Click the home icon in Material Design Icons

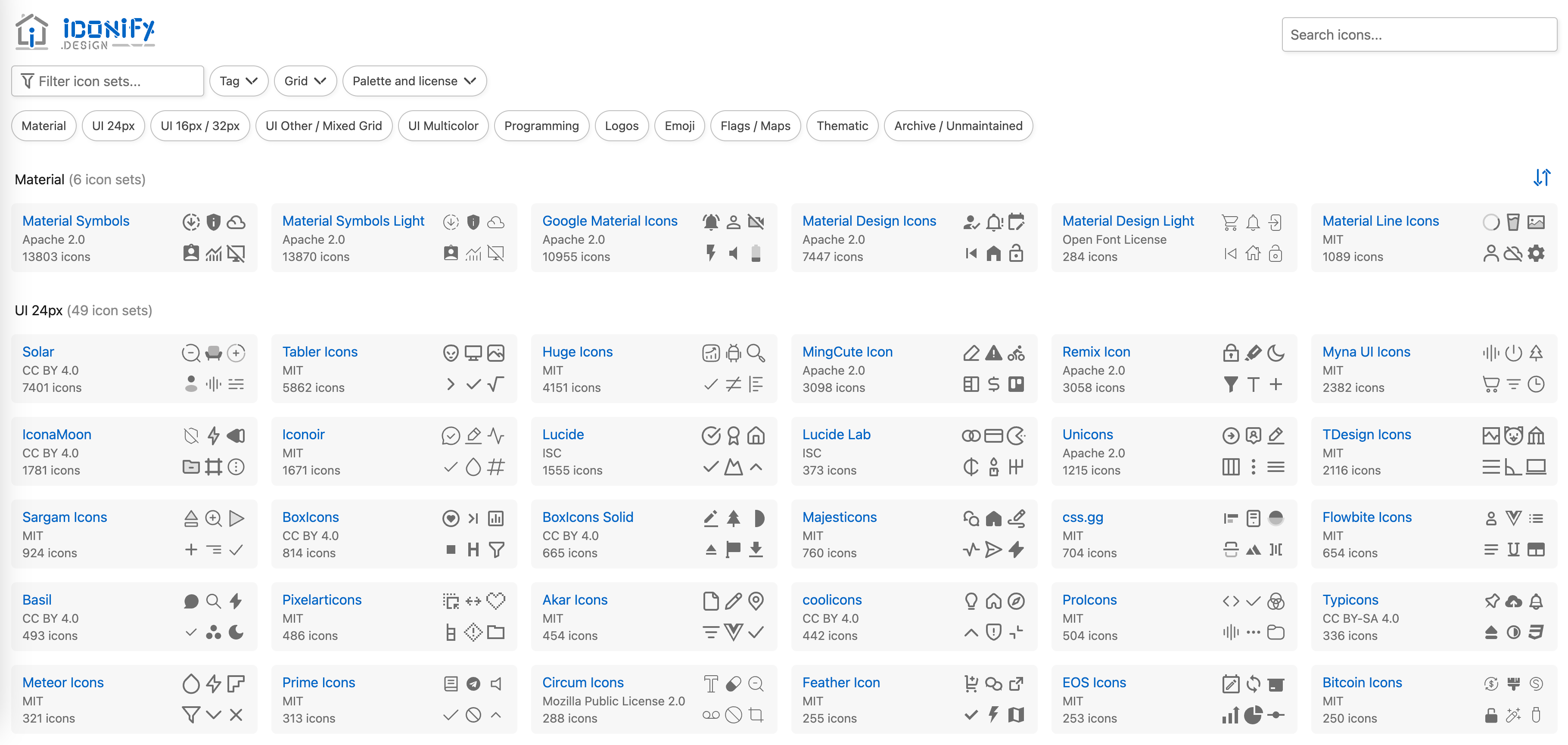click(993, 253)
